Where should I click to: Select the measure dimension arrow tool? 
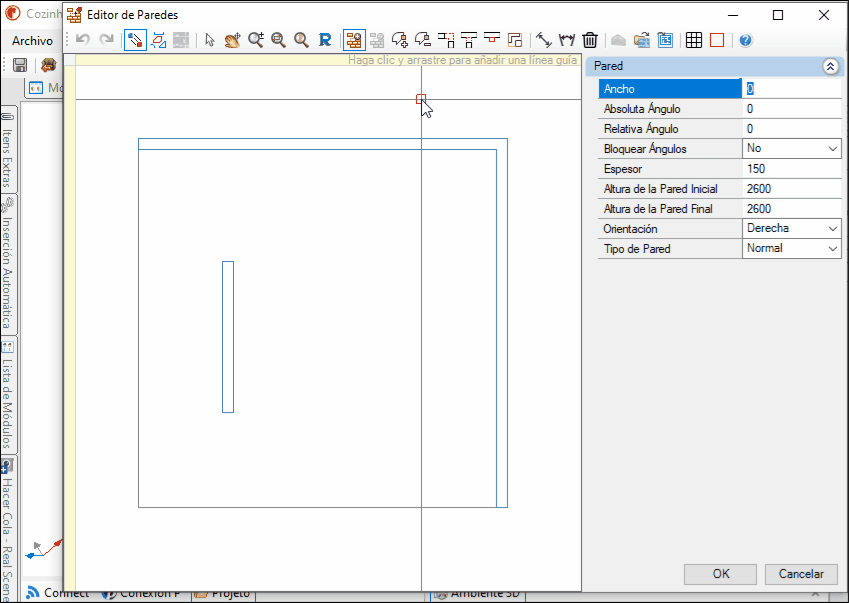pyautogui.click(x=543, y=40)
